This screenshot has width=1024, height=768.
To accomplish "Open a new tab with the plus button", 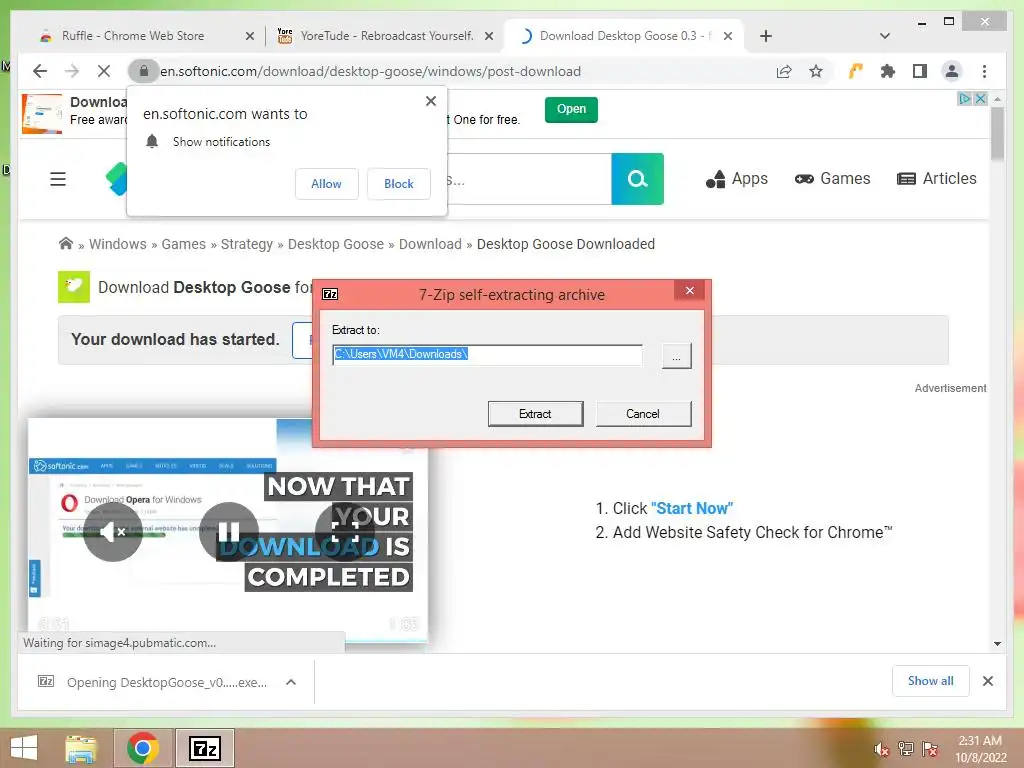I will pos(765,36).
